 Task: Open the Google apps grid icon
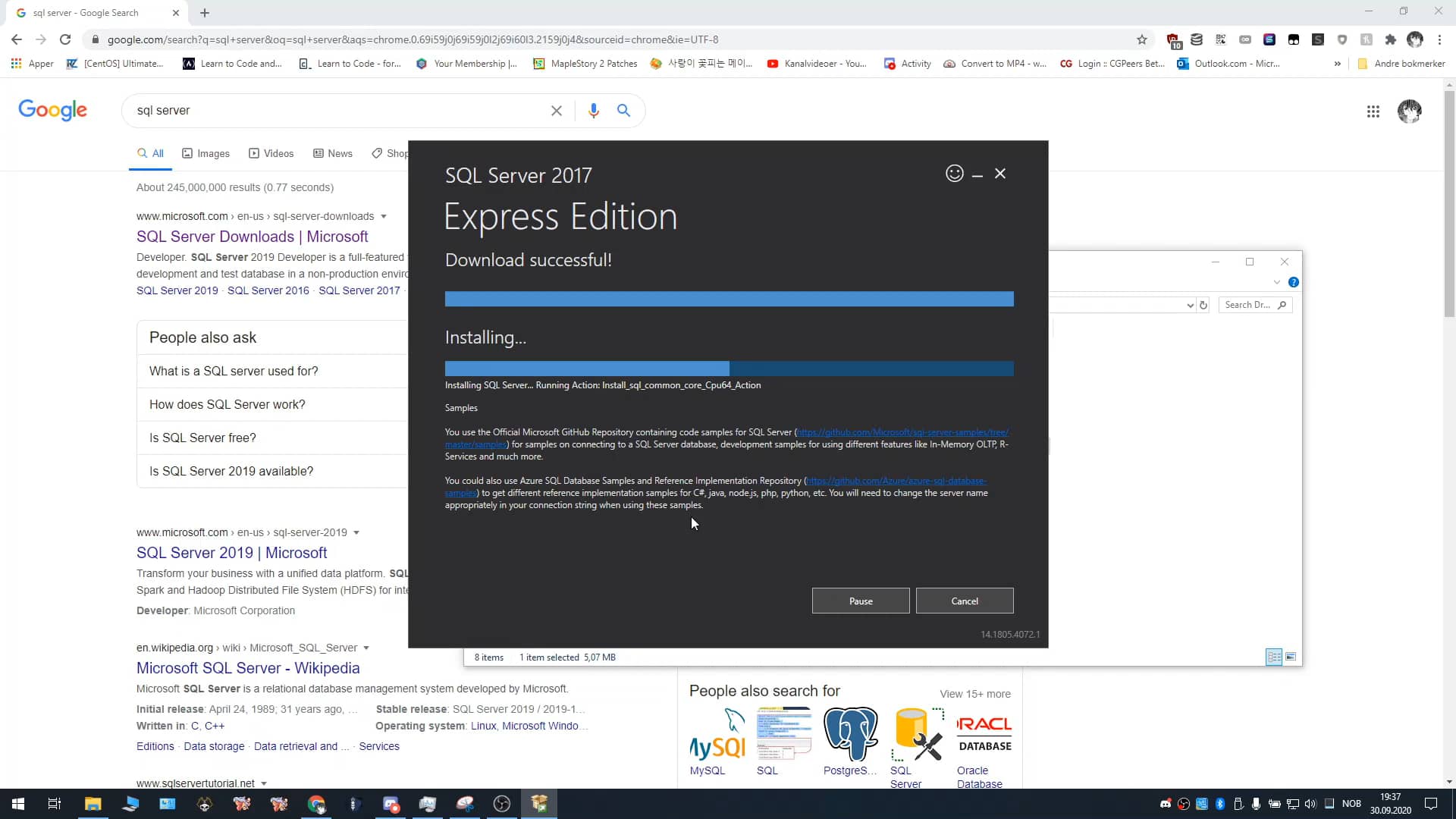click(1373, 111)
